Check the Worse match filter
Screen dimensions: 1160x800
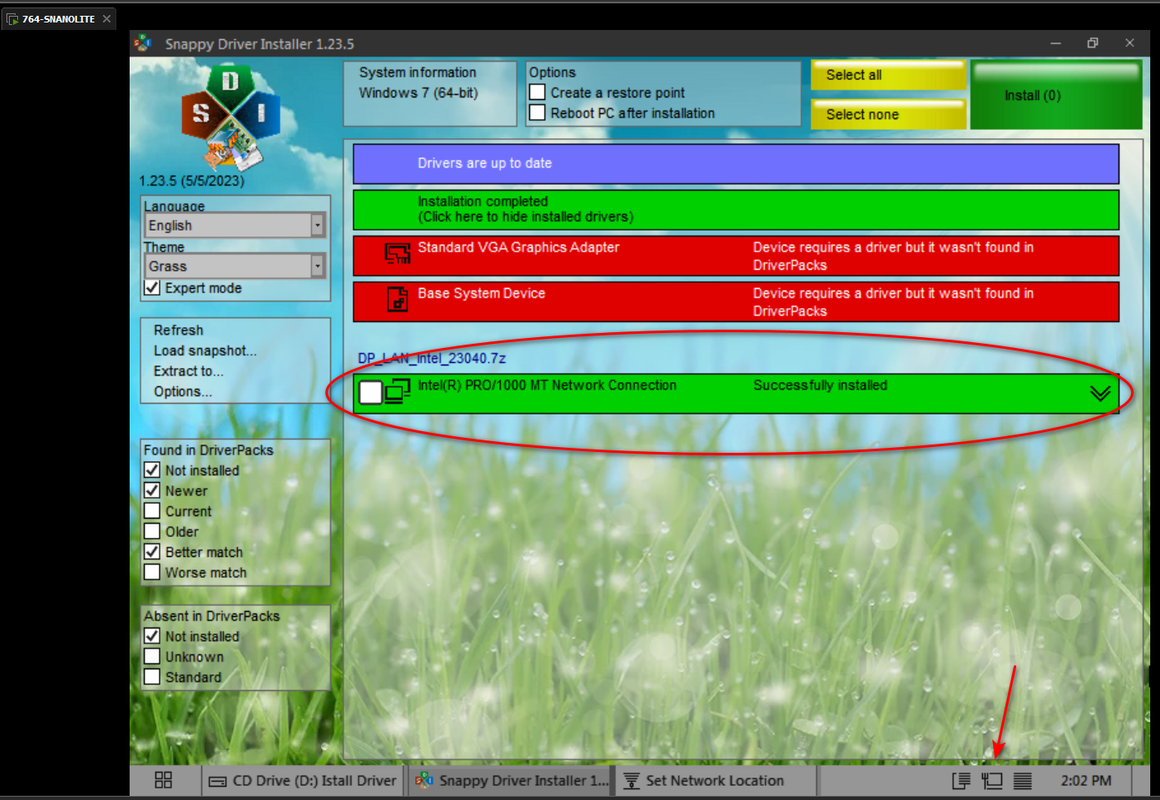152,572
